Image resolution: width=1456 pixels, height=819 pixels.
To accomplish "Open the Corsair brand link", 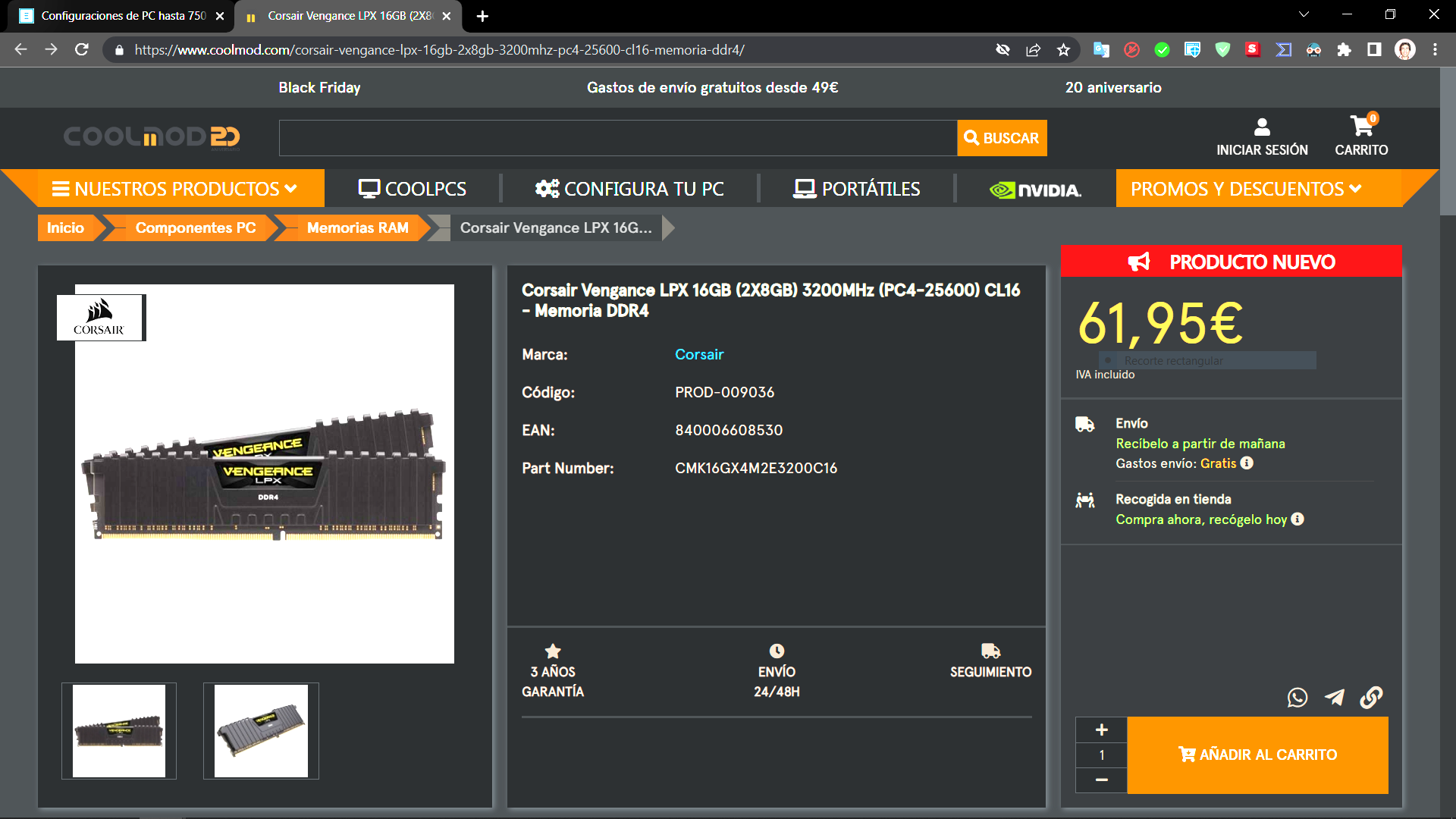I will 698,354.
